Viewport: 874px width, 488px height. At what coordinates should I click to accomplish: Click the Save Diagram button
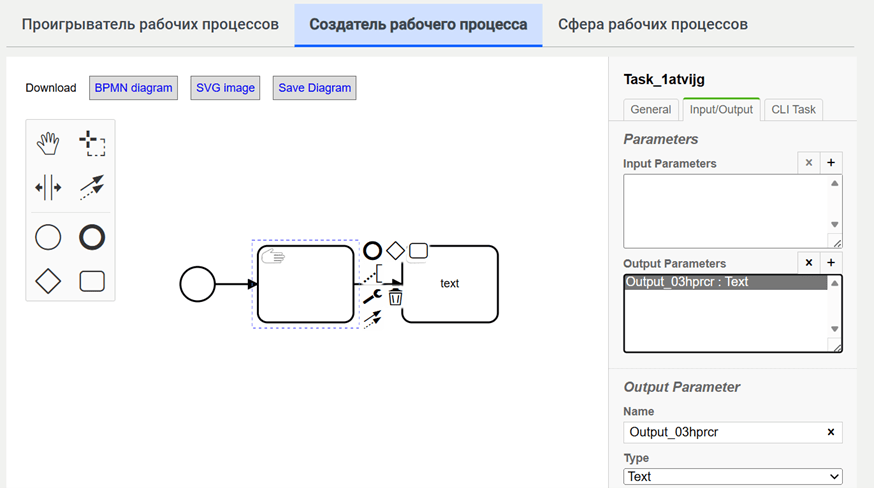coord(314,88)
